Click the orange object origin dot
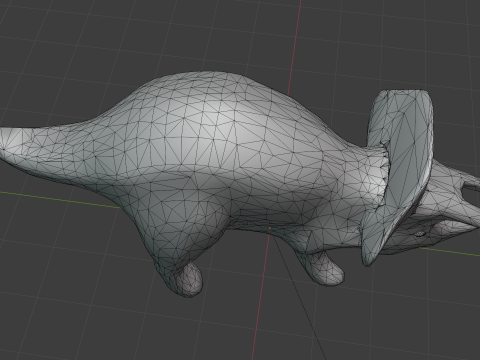 [x=270, y=228]
